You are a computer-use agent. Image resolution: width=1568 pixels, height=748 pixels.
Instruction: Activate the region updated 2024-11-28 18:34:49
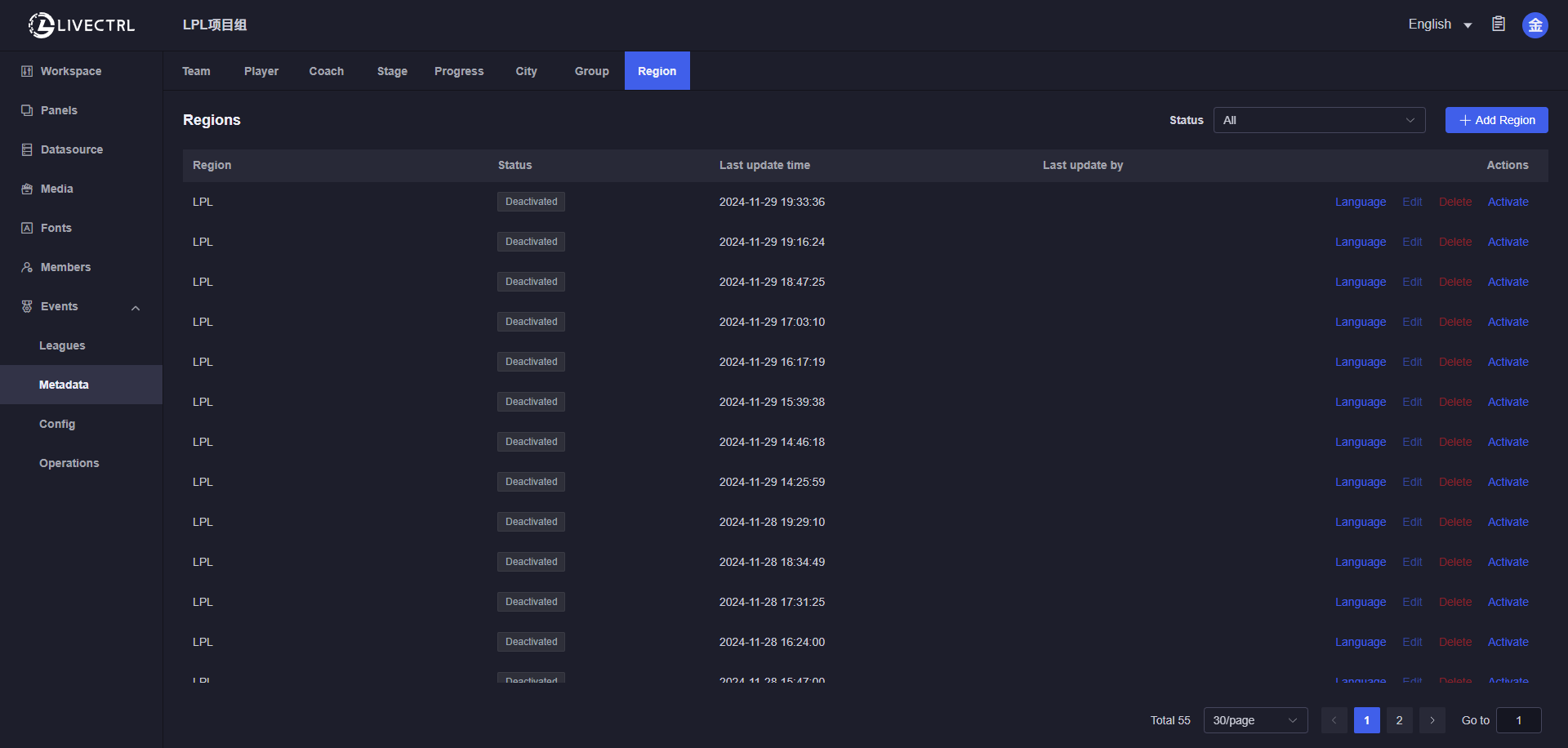pos(1508,562)
